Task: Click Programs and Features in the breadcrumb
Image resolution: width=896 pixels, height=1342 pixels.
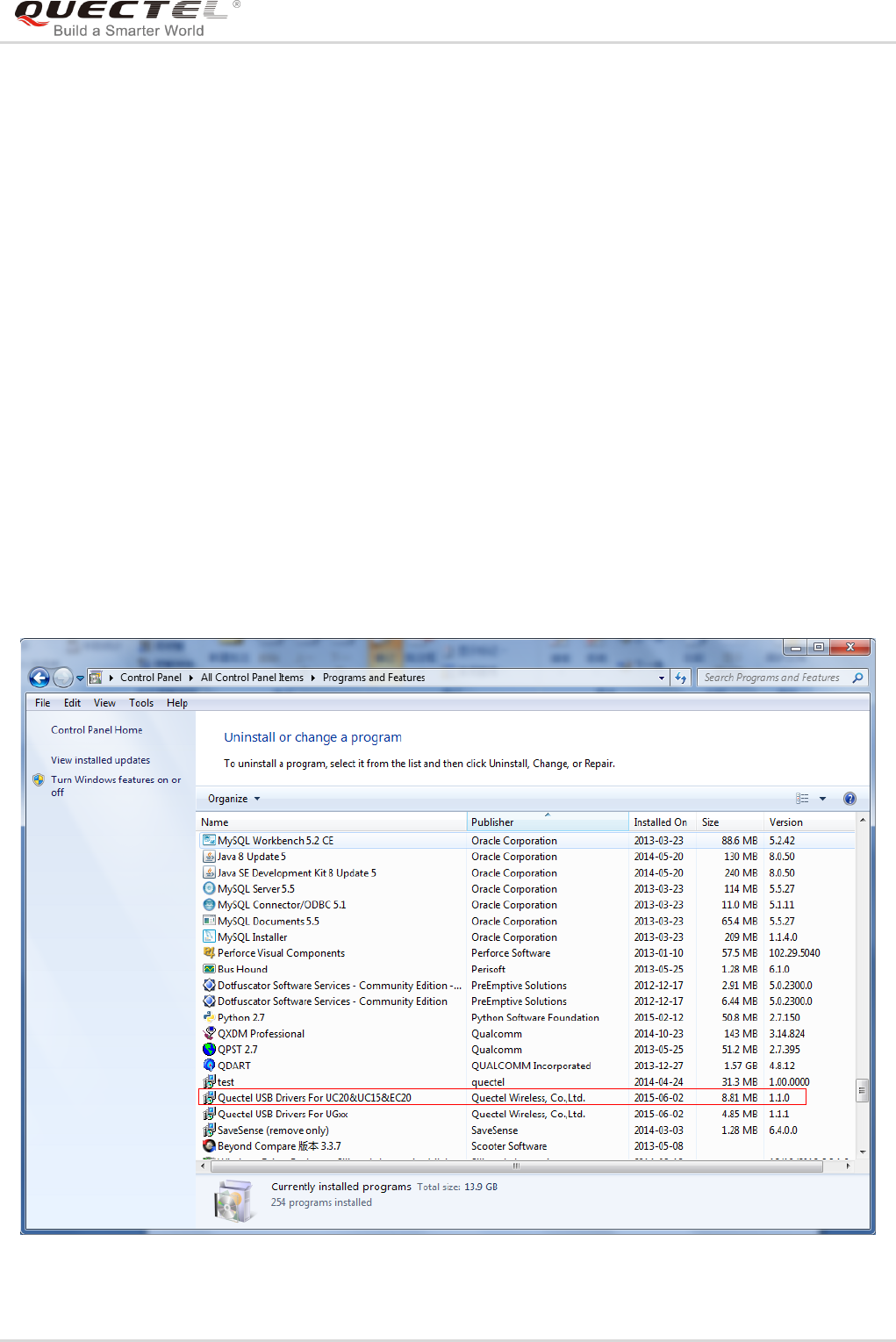Action: (x=374, y=678)
